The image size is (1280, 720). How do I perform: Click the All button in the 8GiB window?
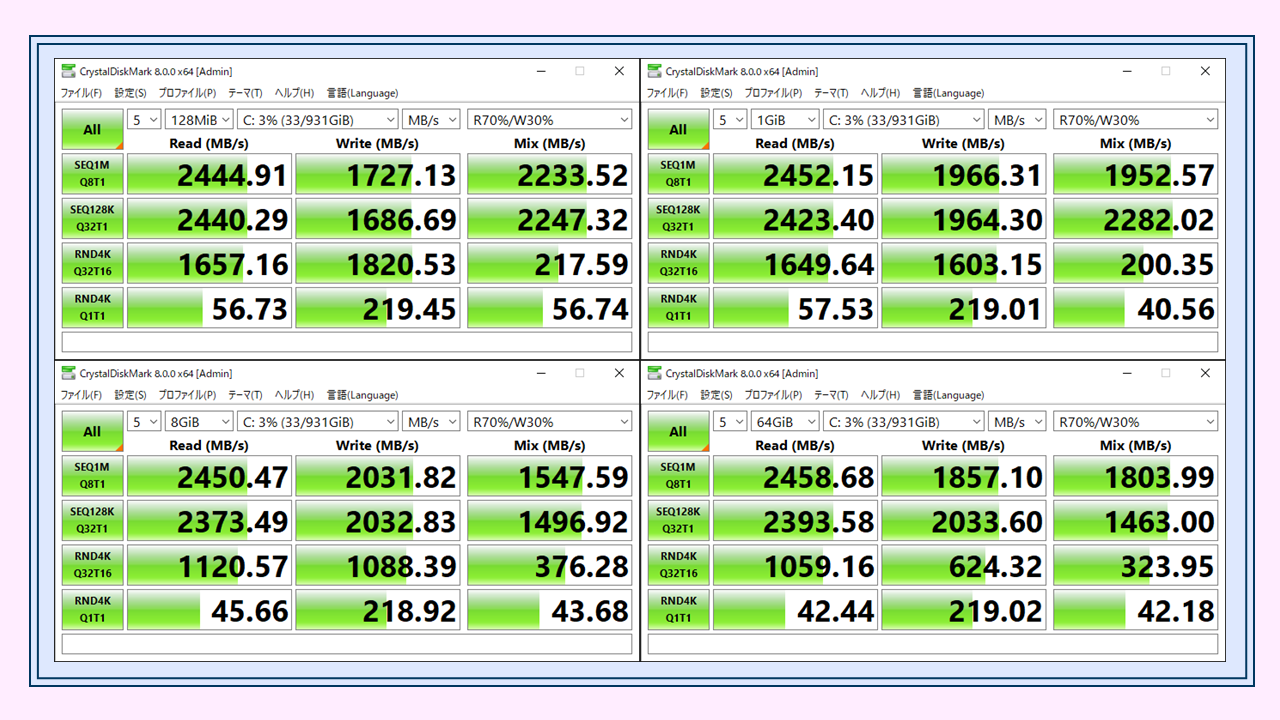[x=92, y=431]
